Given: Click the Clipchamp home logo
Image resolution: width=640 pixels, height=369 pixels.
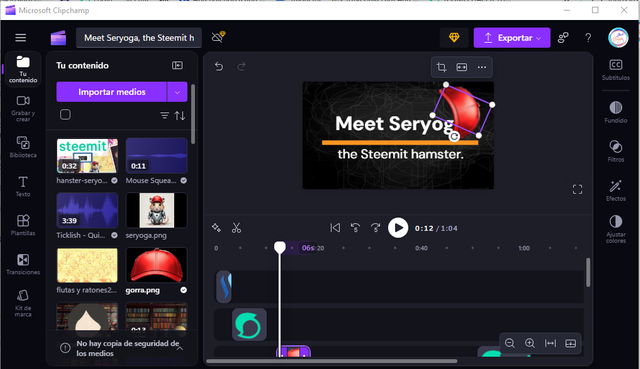Looking at the screenshot, I should coord(58,38).
